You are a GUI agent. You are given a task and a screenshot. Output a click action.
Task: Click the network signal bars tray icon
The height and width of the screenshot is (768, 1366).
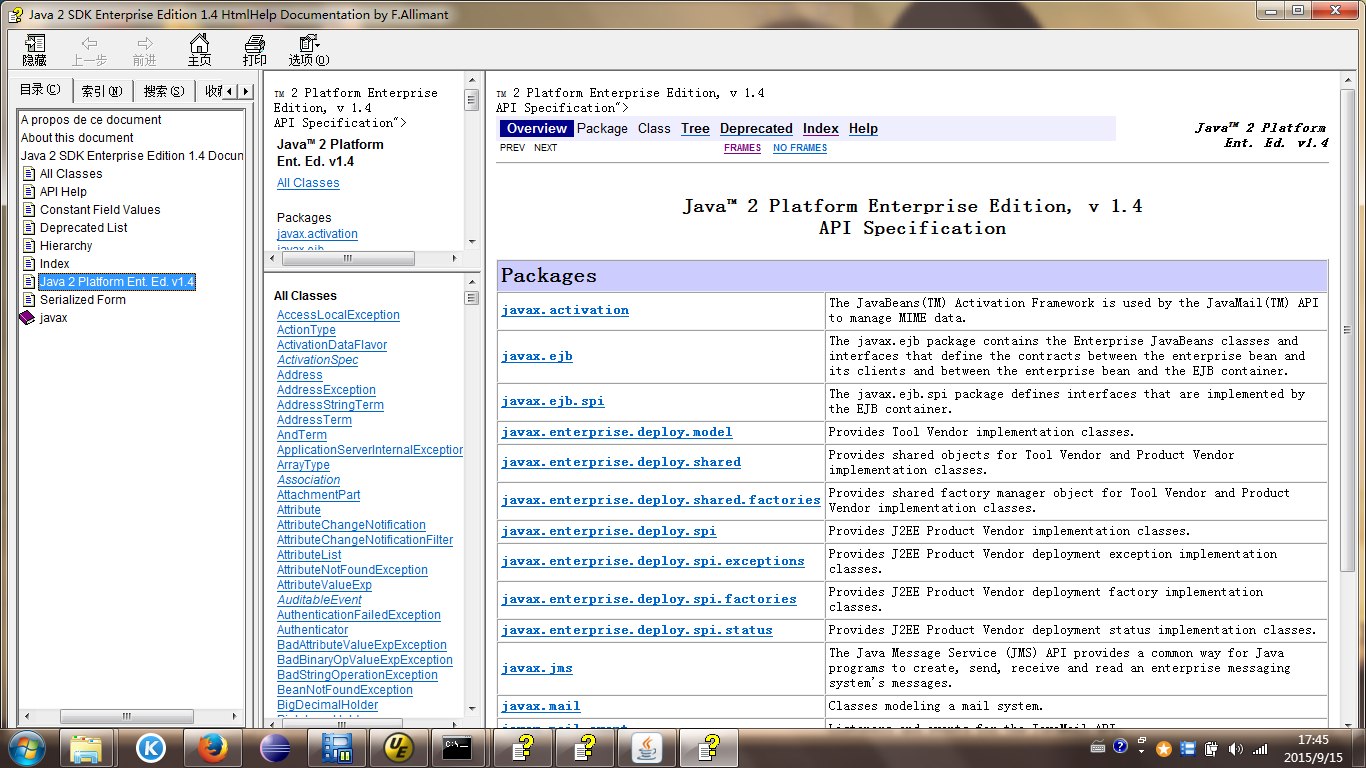pos(1260,748)
